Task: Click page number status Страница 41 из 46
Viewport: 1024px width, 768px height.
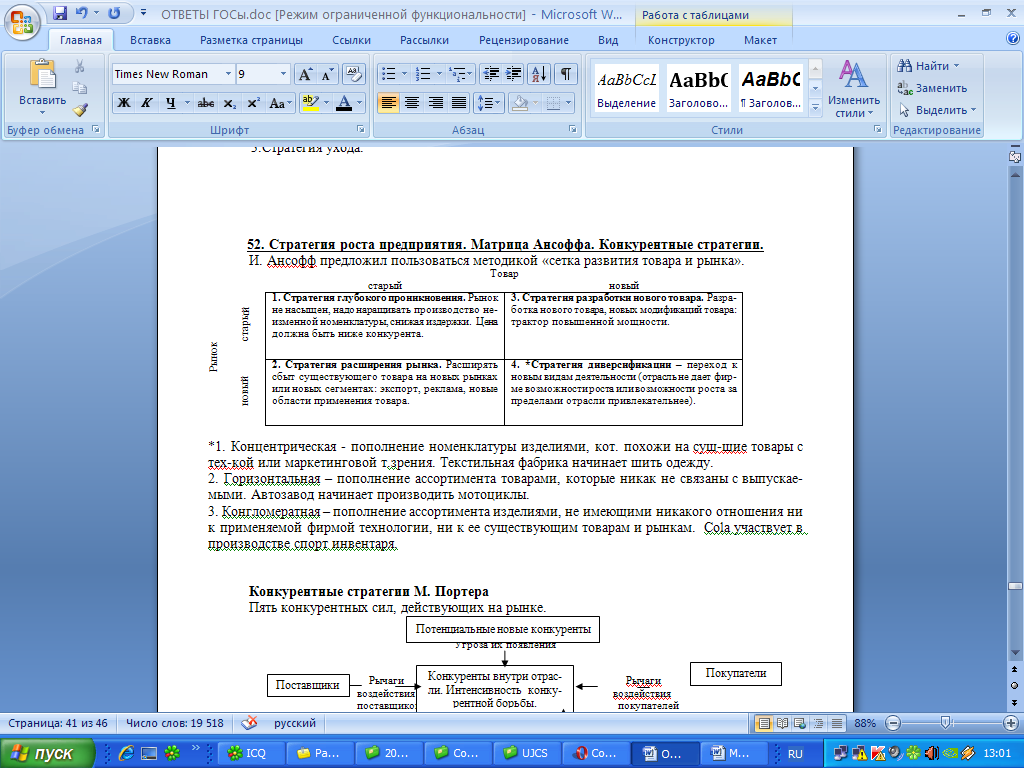Action: [57, 723]
